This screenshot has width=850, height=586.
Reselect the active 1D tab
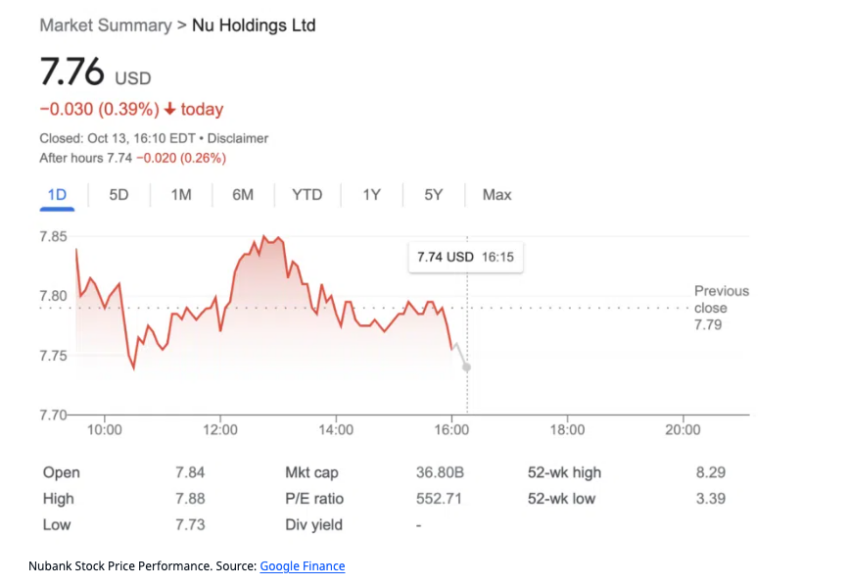(x=57, y=195)
